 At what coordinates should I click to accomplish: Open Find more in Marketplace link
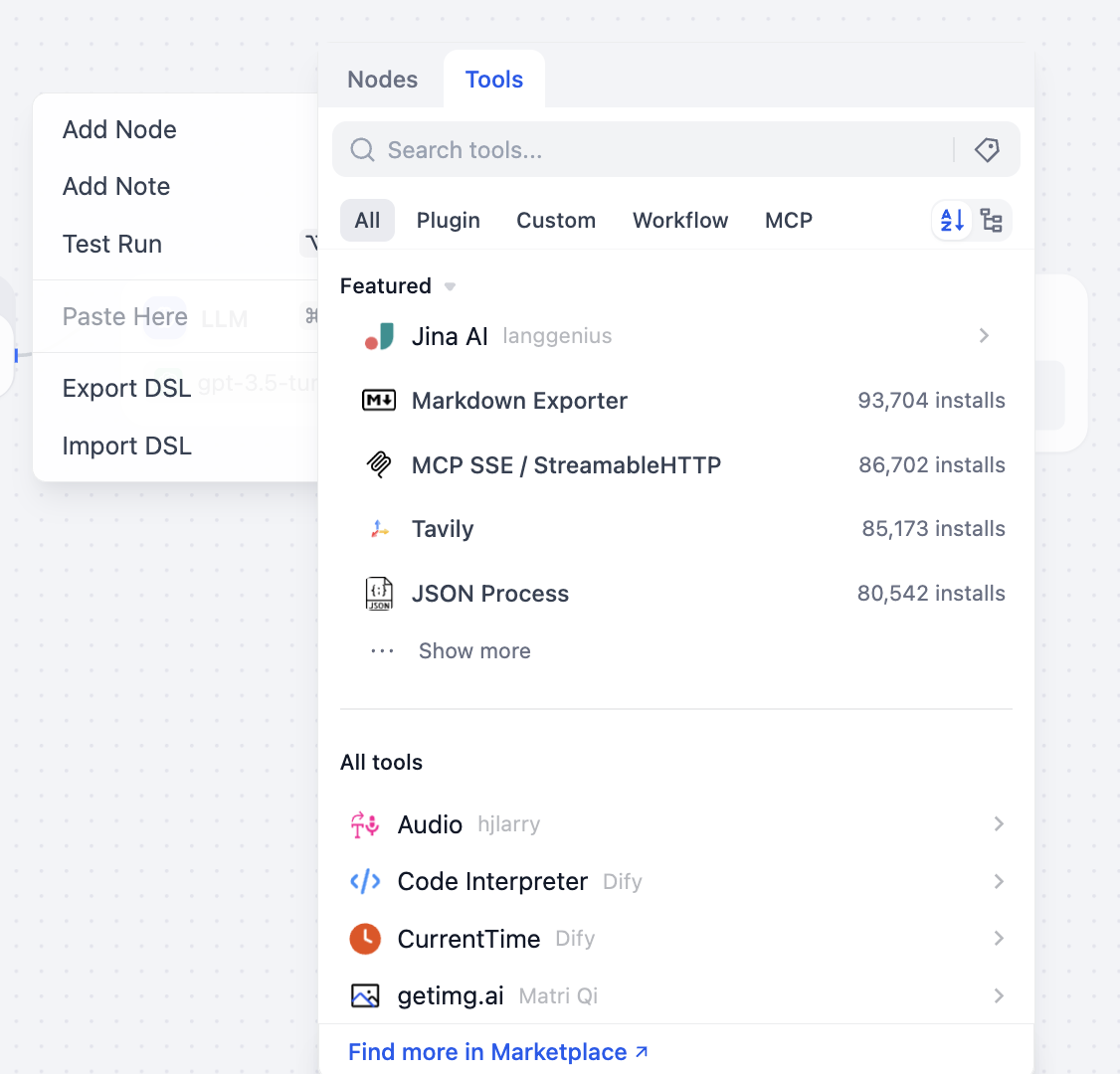497,1052
